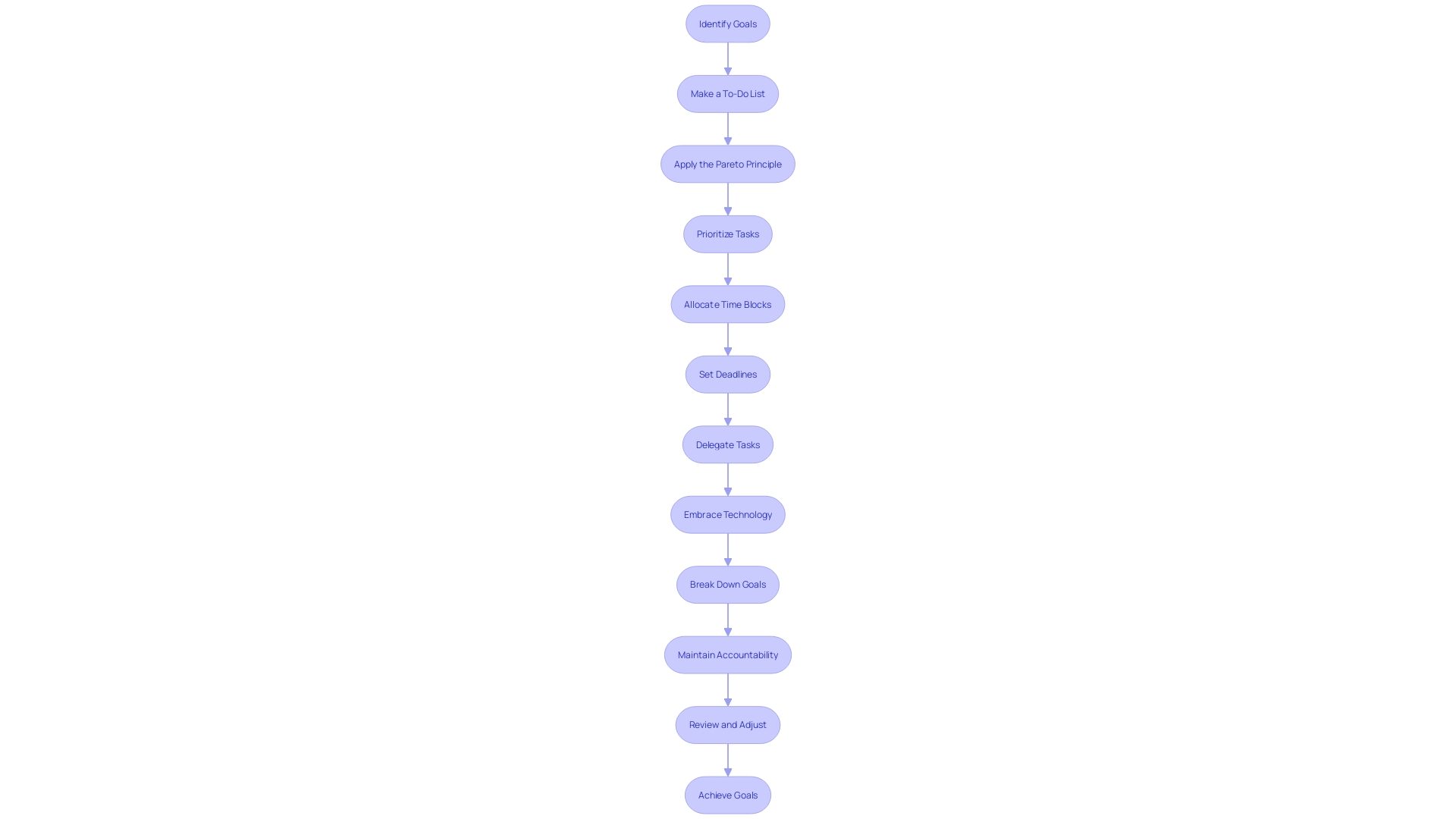
Task: Toggle visibility of Maintain Accountability node
Action: (x=727, y=654)
